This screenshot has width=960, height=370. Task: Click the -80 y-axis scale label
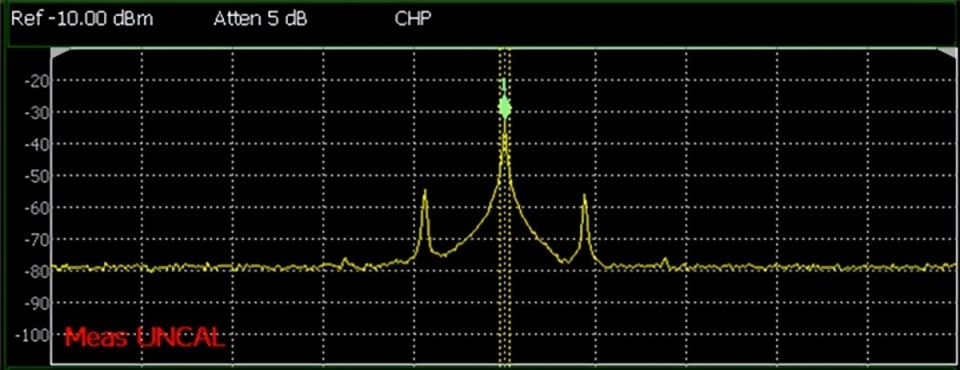[38, 271]
